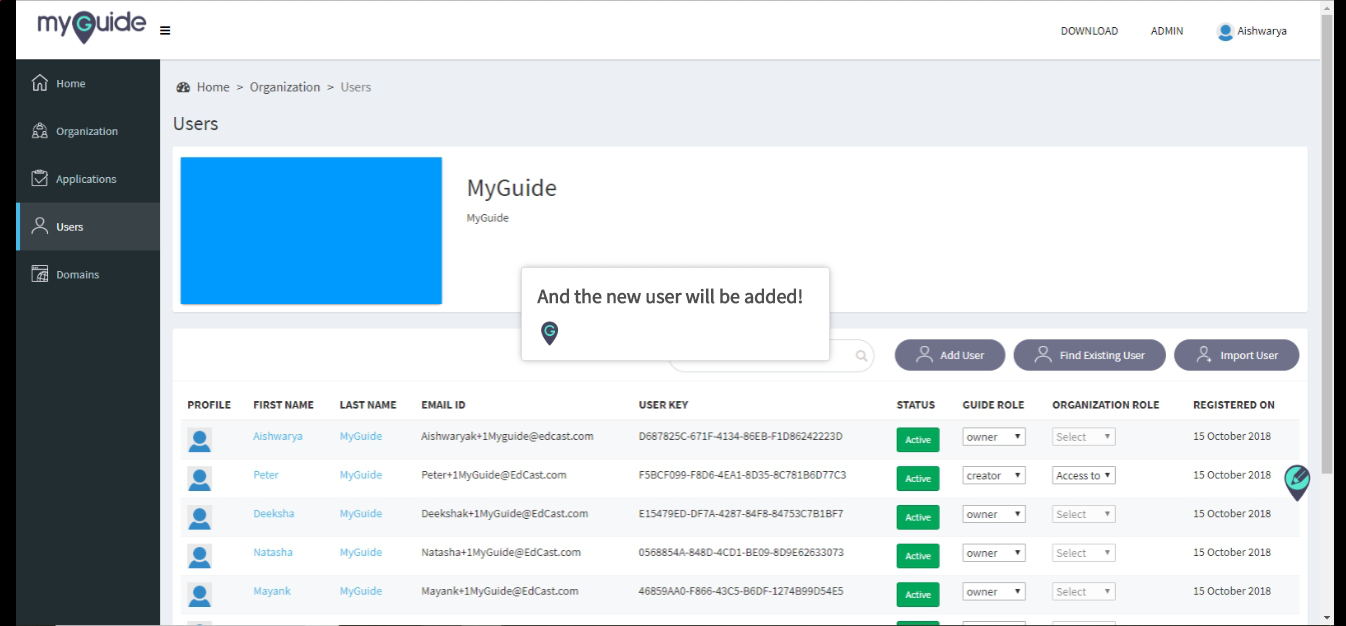Click Mayank's profile picture icon
The height and width of the screenshot is (626, 1346).
[200, 595]
